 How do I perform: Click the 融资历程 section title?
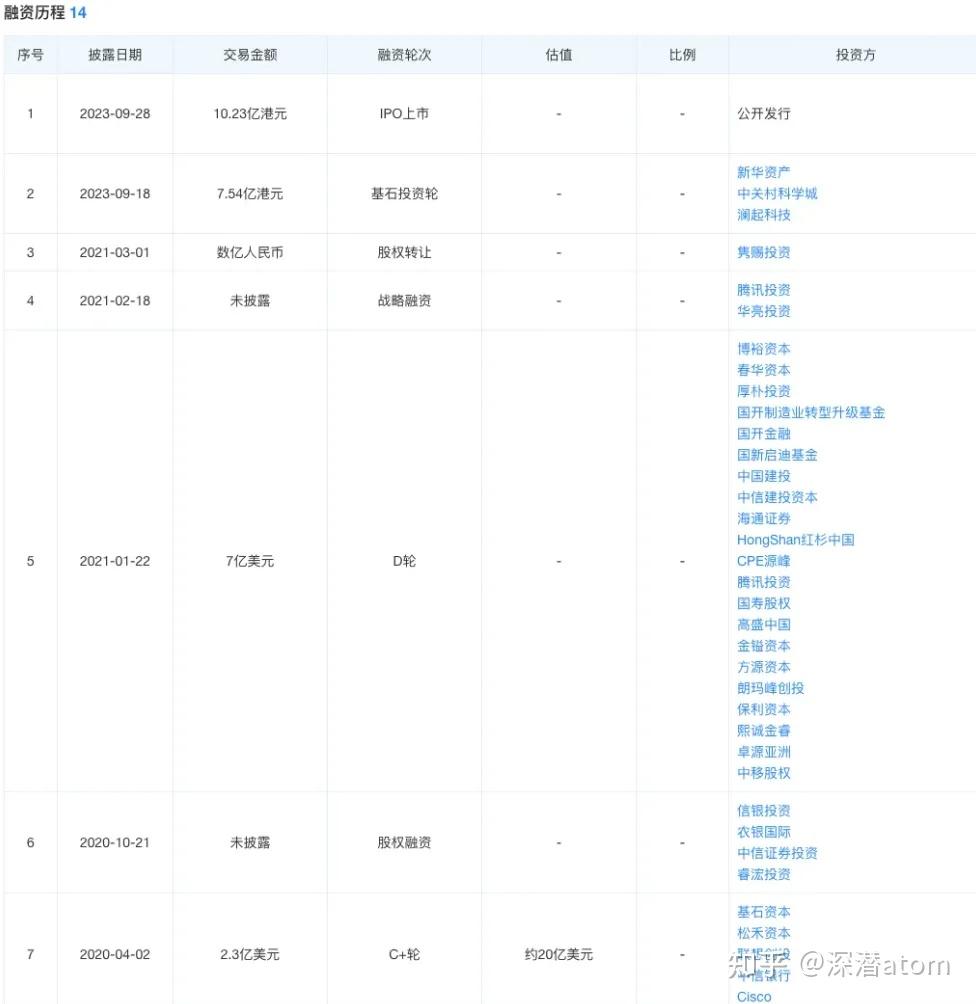tap(35, 13)
